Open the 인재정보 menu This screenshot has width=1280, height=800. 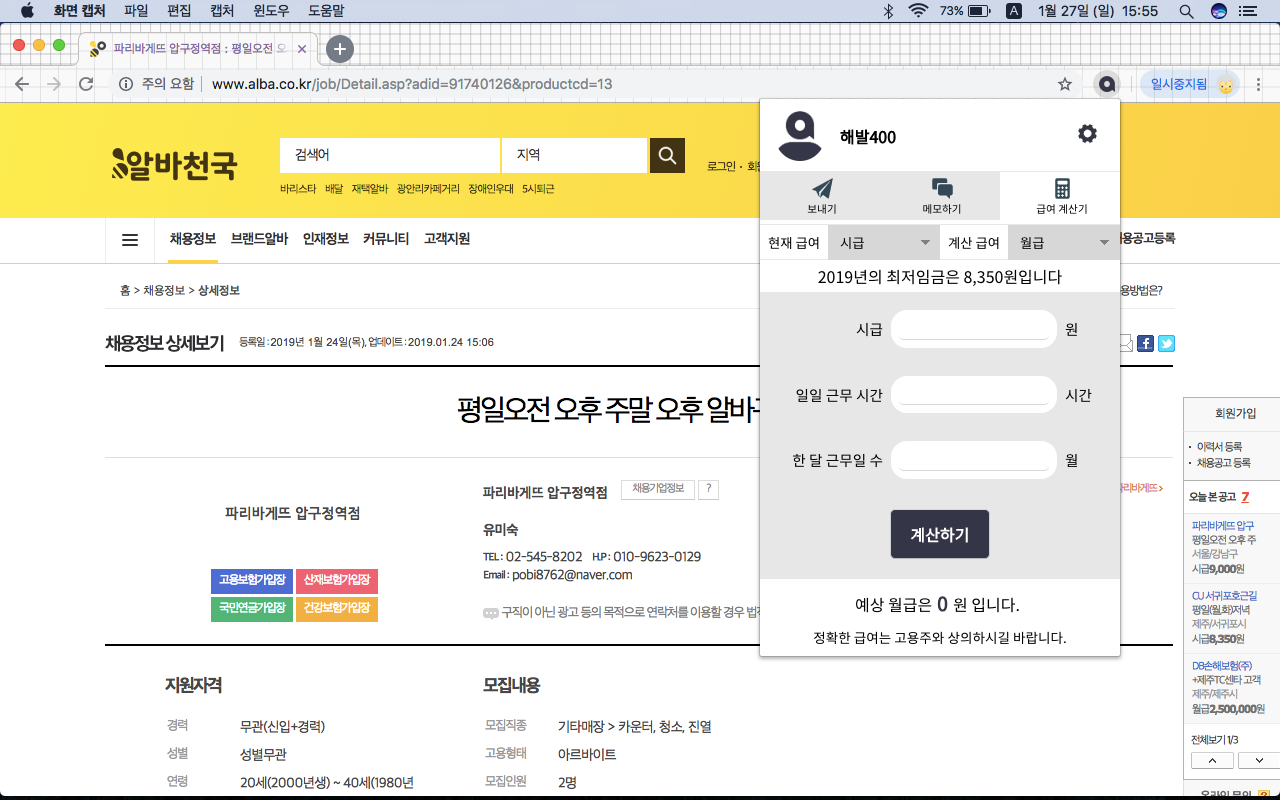click(326, 239)
